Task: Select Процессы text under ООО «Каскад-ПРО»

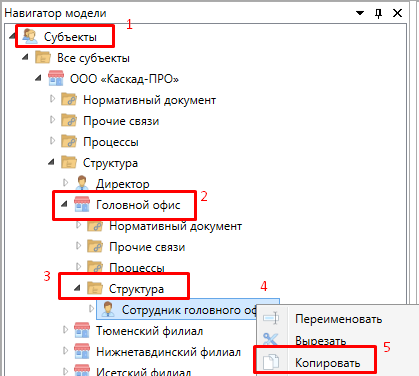Action: point(111,142)
